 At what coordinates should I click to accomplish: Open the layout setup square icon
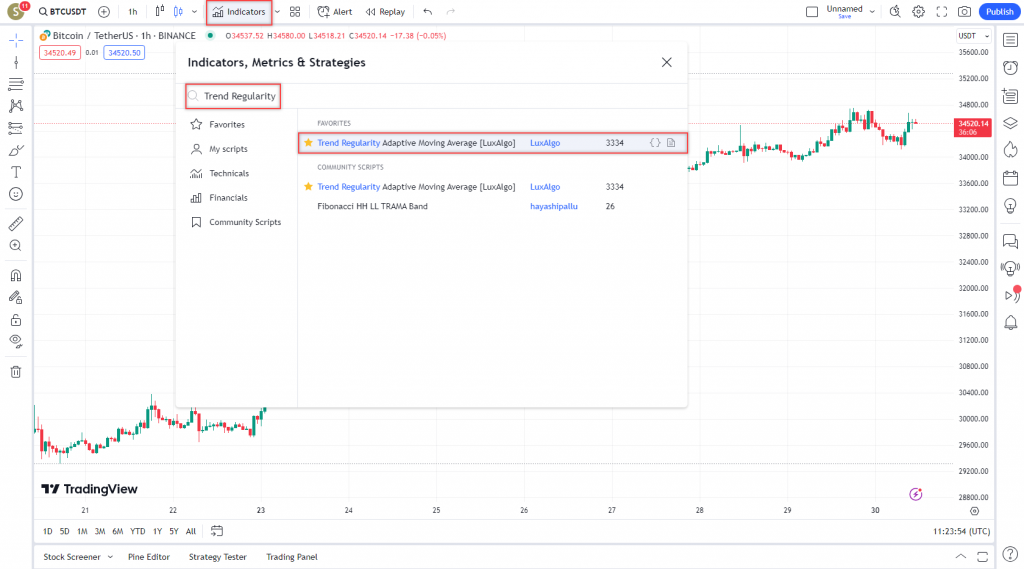812,12
